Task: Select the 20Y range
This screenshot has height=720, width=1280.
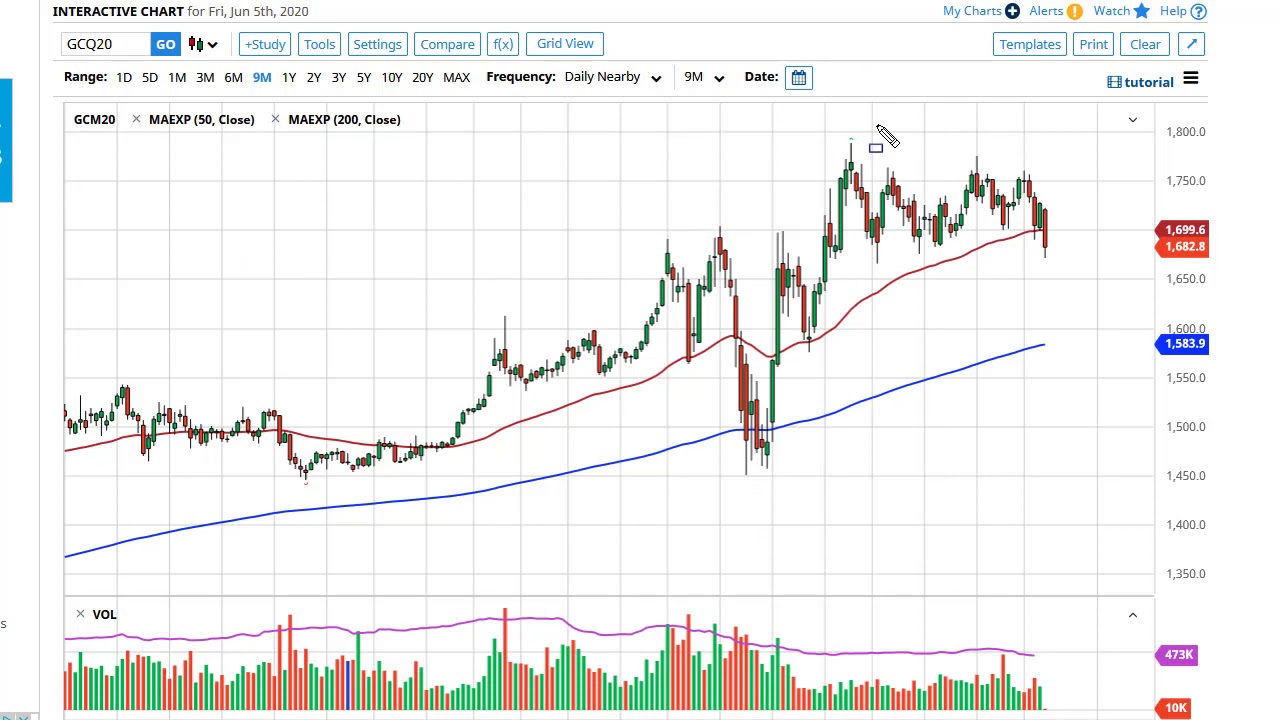Action: [x=423, y=77]
